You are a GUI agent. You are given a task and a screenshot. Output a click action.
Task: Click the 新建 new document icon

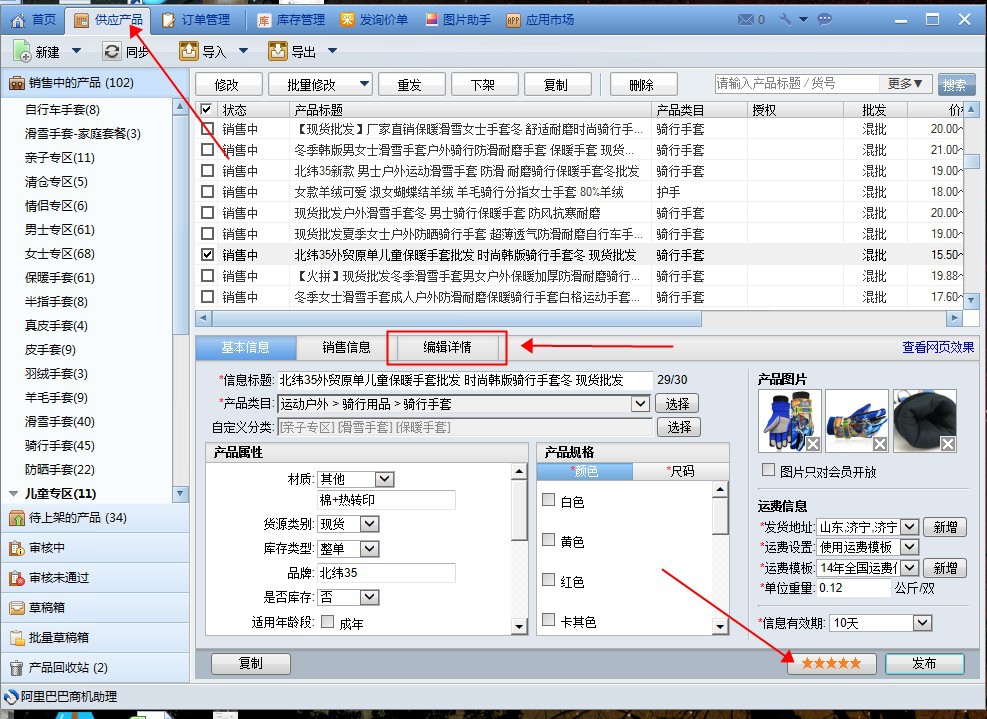pos(21,51)
